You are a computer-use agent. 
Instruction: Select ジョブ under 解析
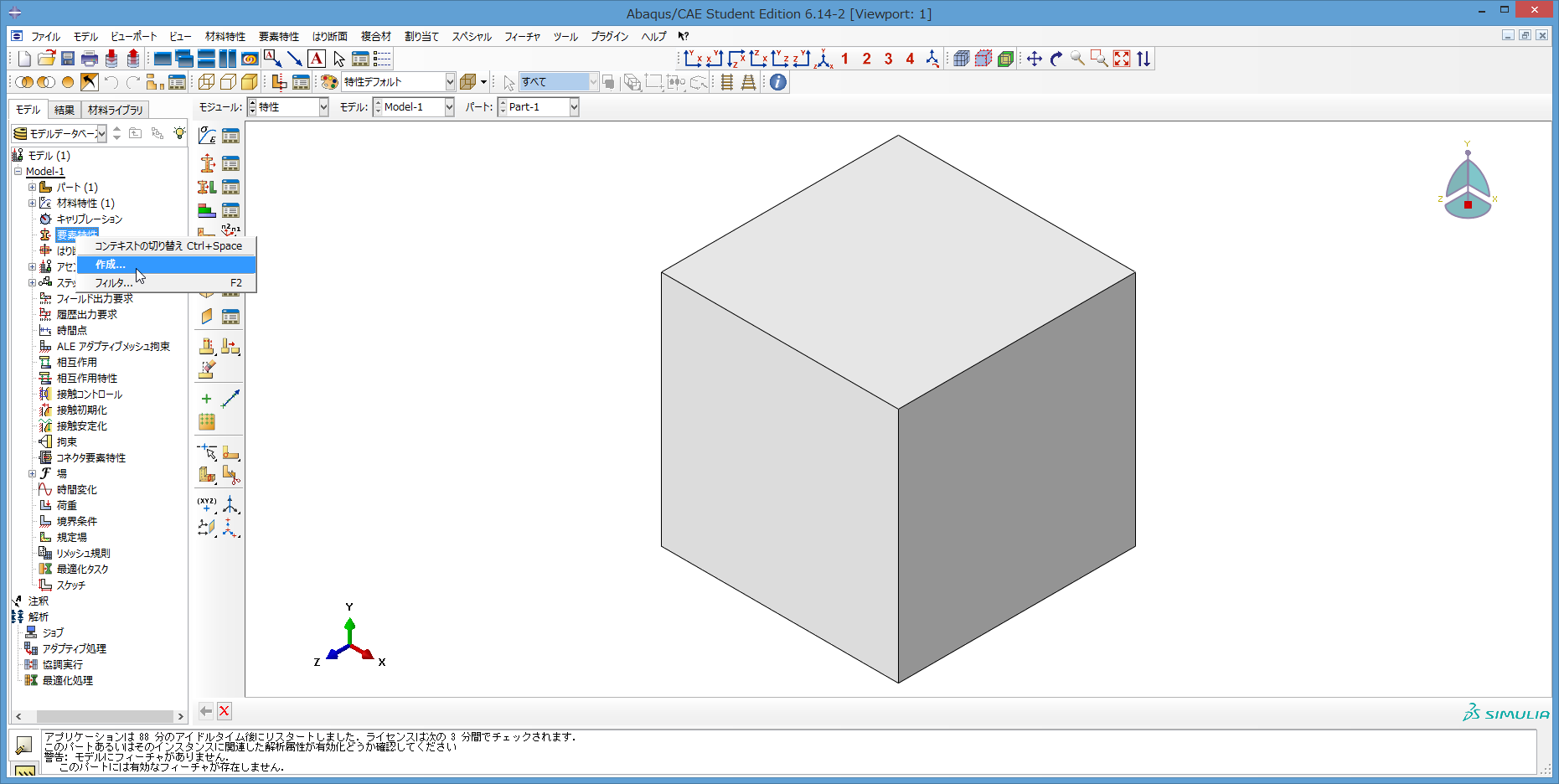53,633
